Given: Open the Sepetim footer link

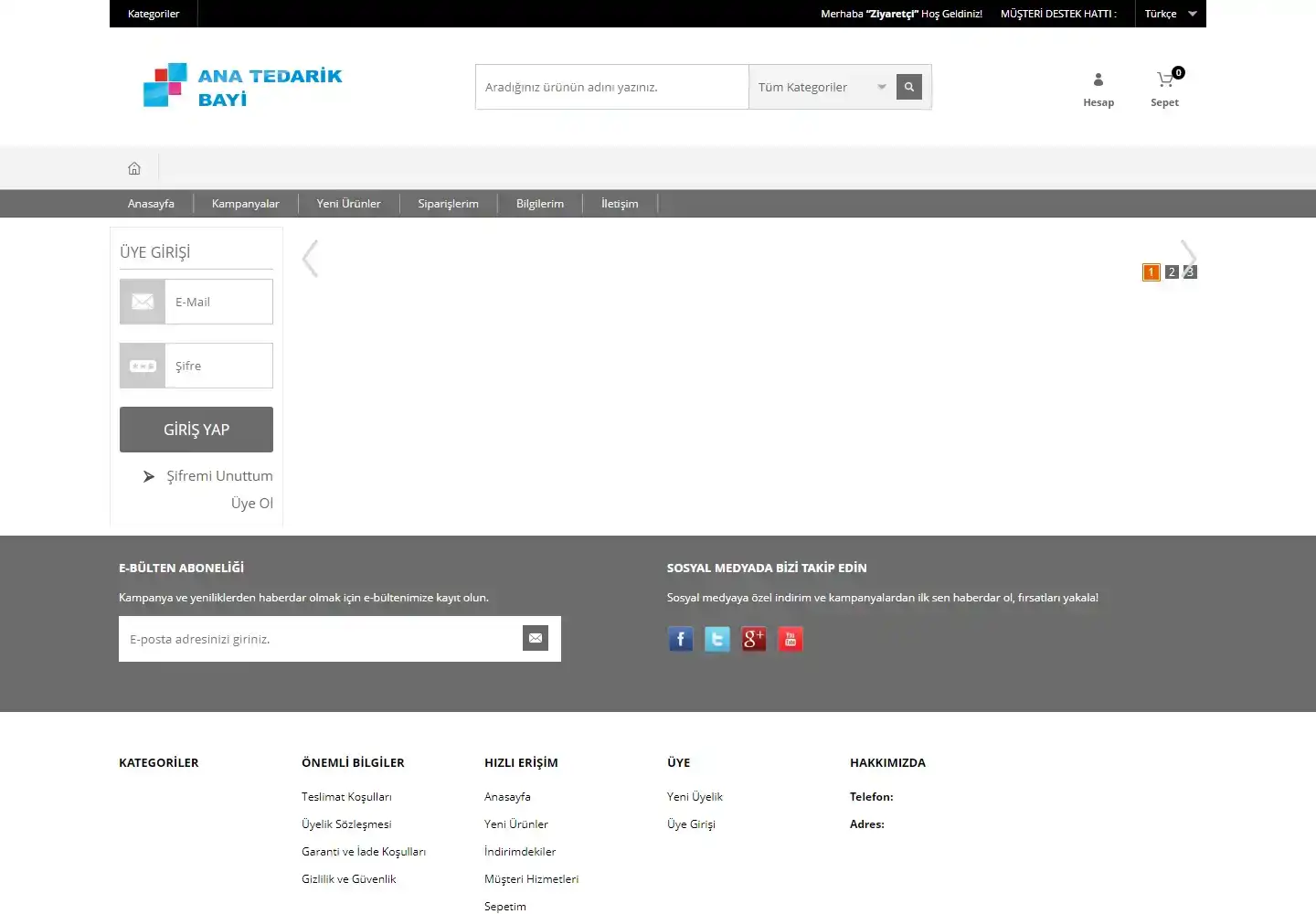Looking at the screenshot, I should [x=505, y=907].
